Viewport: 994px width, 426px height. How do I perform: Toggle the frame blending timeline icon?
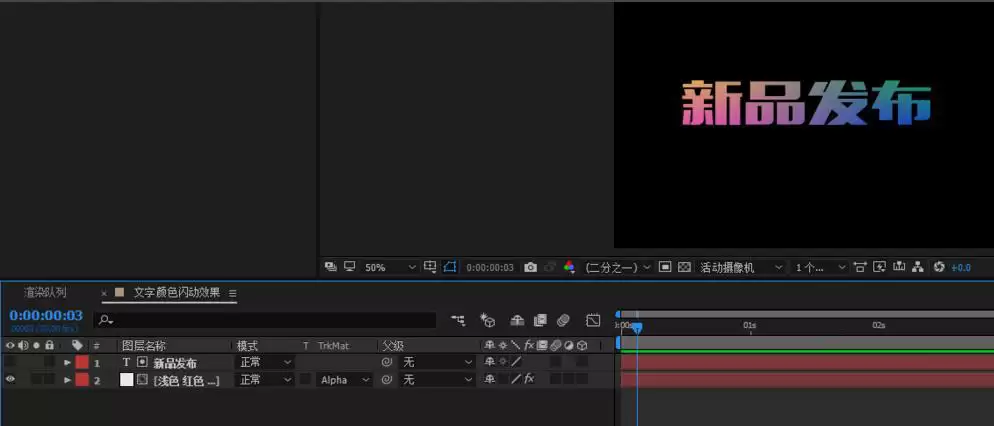(540, 320)
